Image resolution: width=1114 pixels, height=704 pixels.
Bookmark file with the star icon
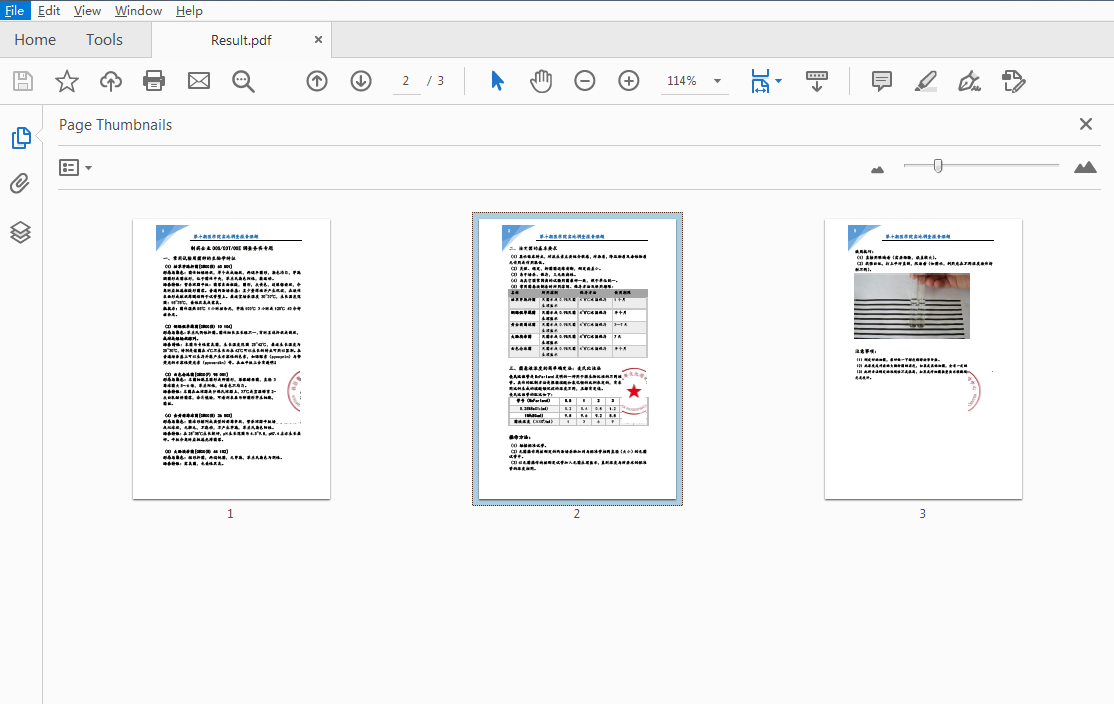coord(66,81)
